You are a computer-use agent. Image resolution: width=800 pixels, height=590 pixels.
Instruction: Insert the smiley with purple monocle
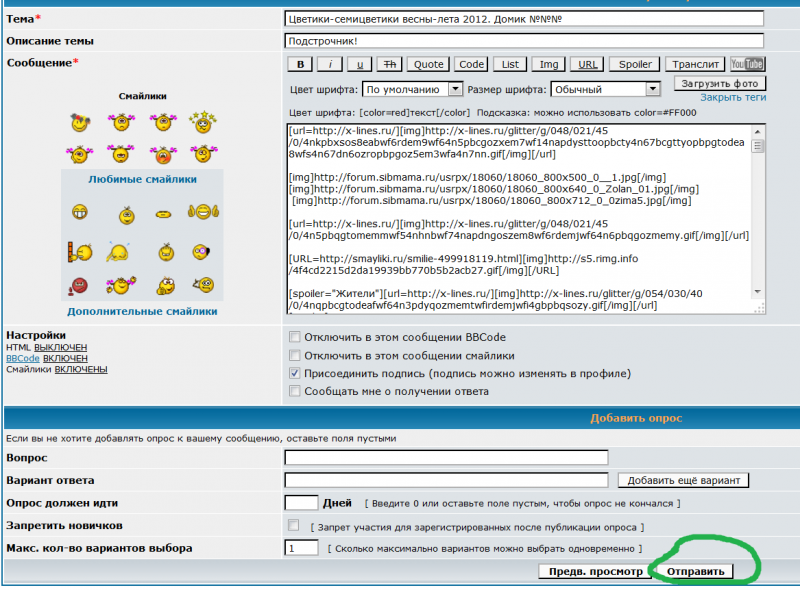point(201,252)
